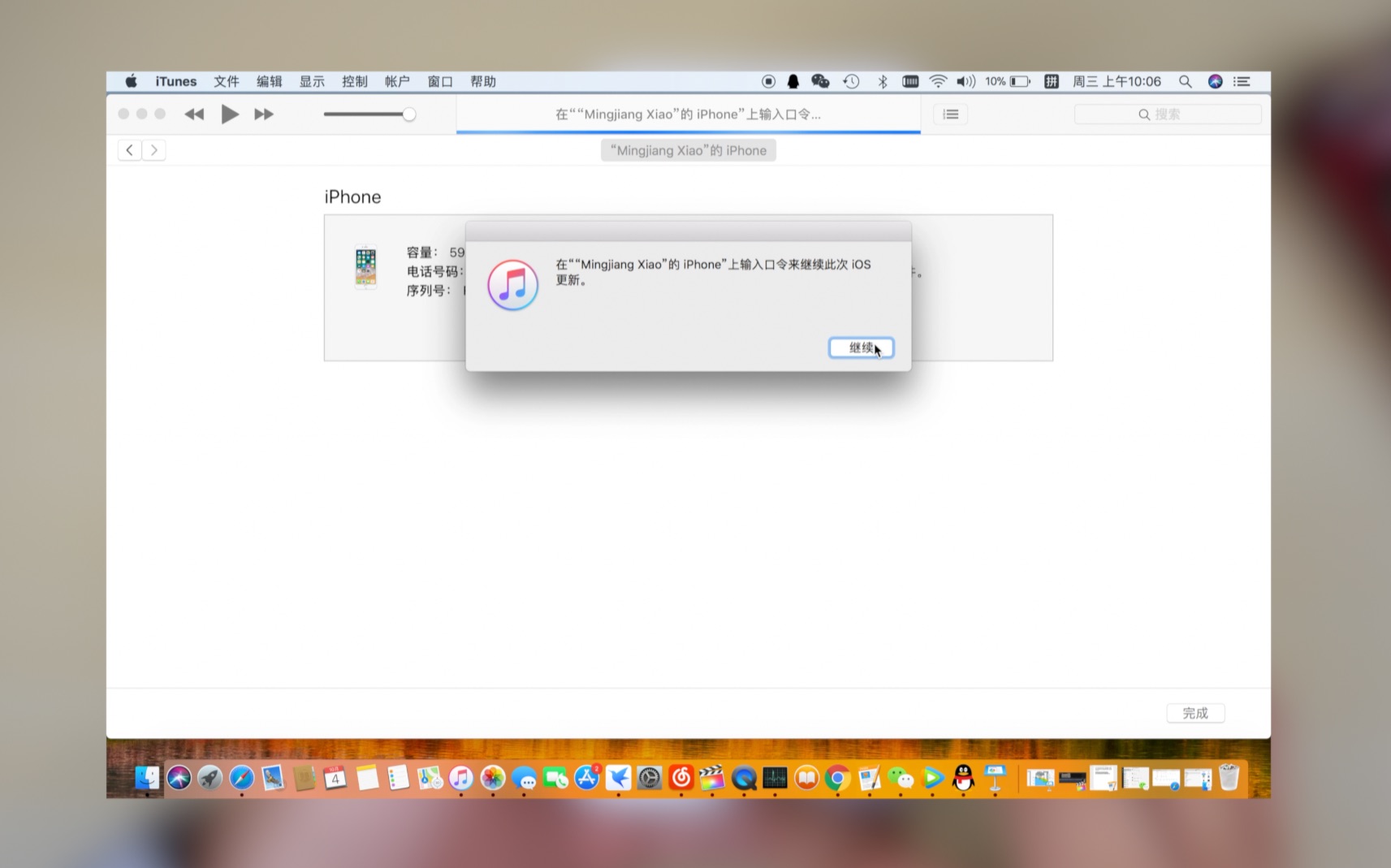
Task: Open System Preferences gear in the Dock
Action: [x=650, y=778]
